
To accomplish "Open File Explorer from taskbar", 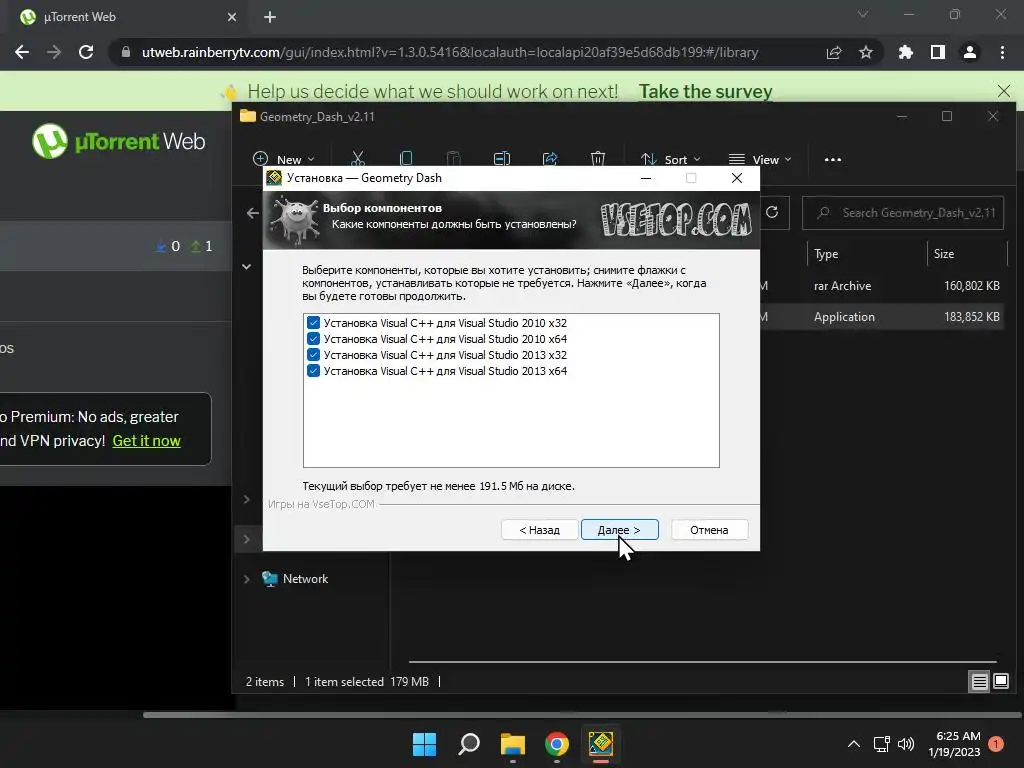I will tap(513, 744).
